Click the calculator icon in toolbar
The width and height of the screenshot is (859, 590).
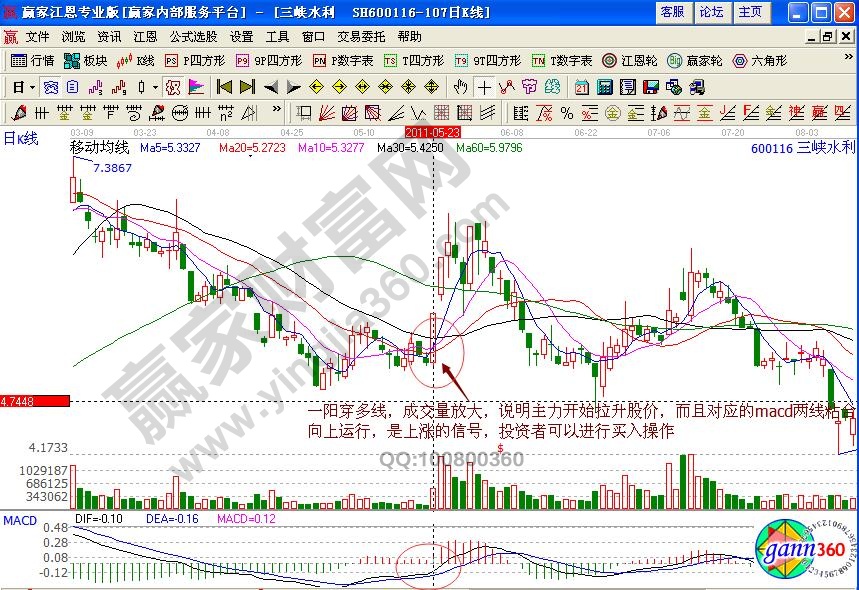pyautogui.click(x=605, y=87)
